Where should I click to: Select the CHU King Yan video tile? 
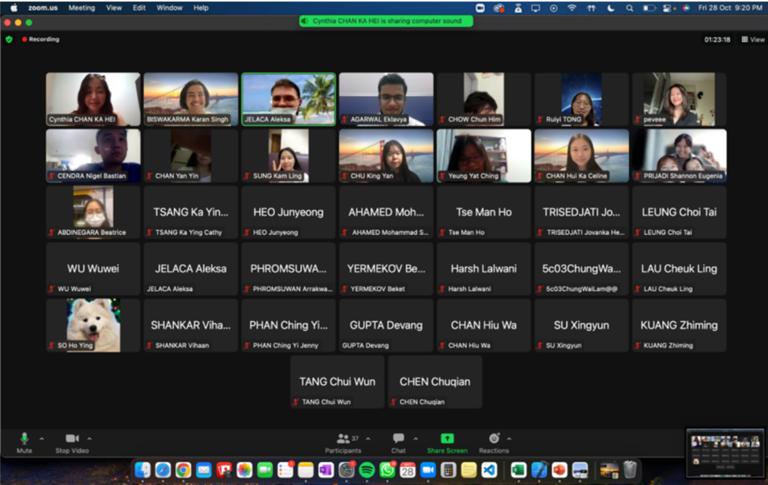tap(386, 156)
